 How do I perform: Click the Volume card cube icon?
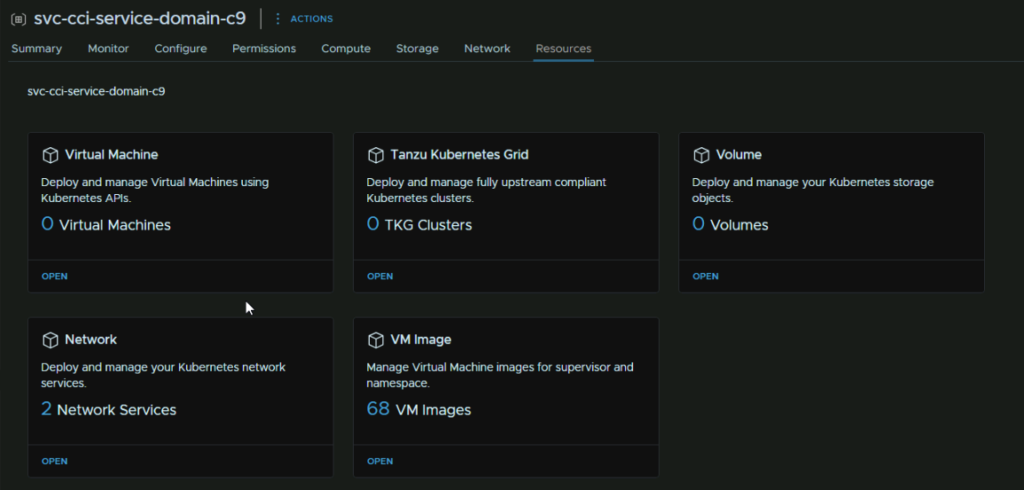click(x=701, y=155)
